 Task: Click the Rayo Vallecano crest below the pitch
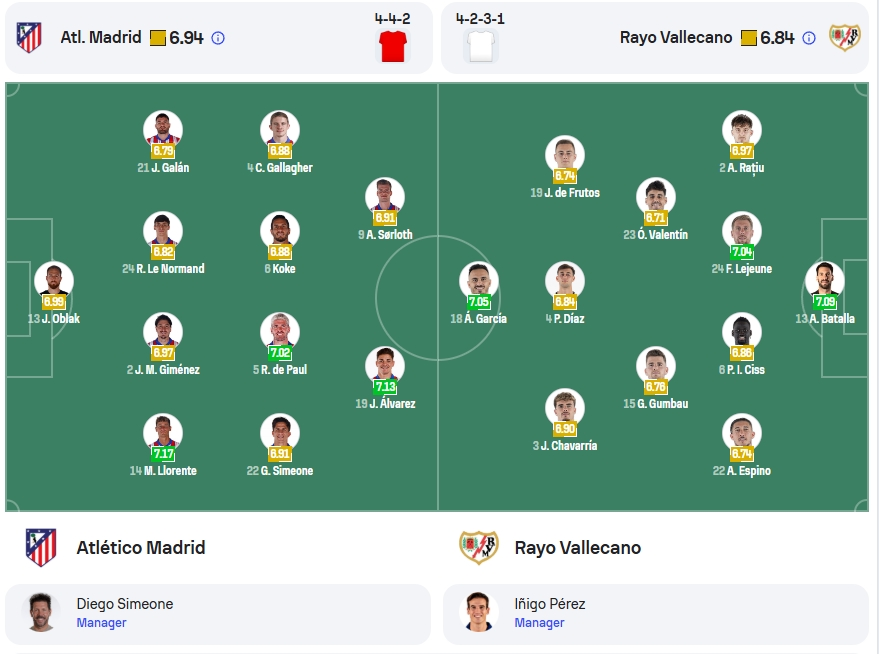tap(479, 548)
